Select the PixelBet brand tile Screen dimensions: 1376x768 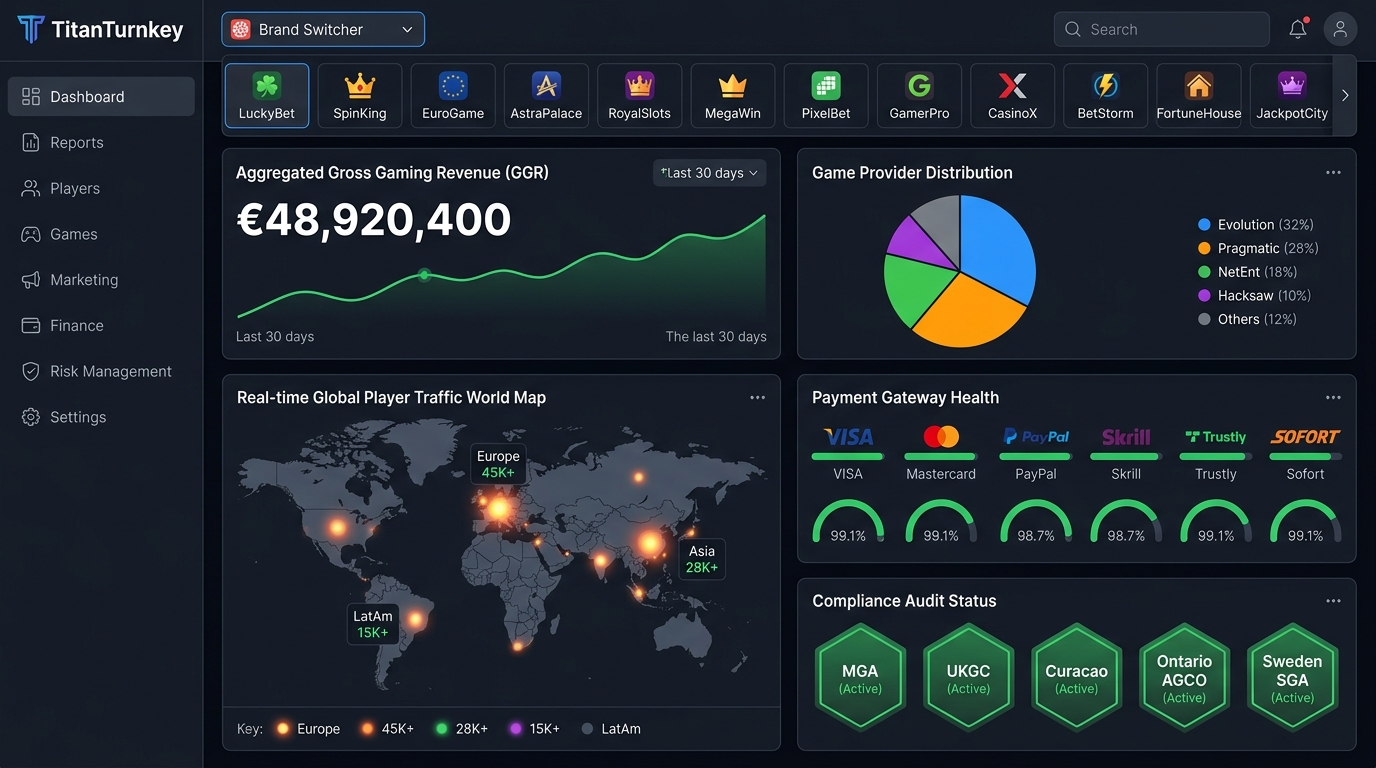pyautogui.click(x=826, y=96)
